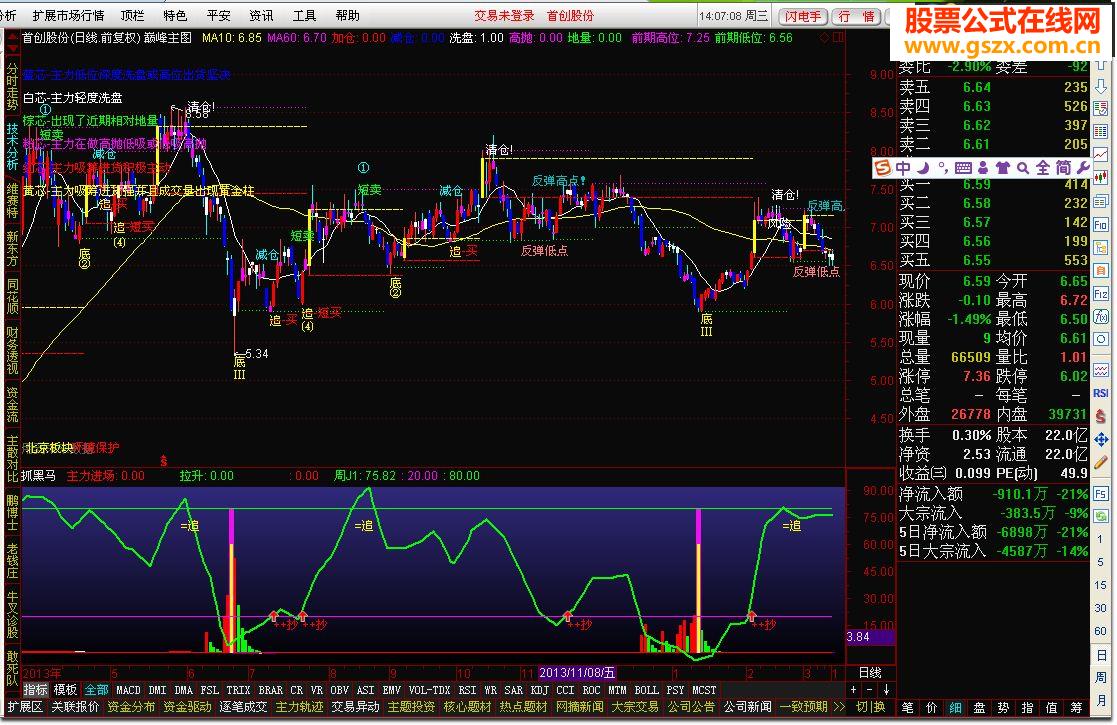The height and width of the screenshot is (725, 1117).
Task: Open the 扩展市场行情 menu
Action: (68, 15)
